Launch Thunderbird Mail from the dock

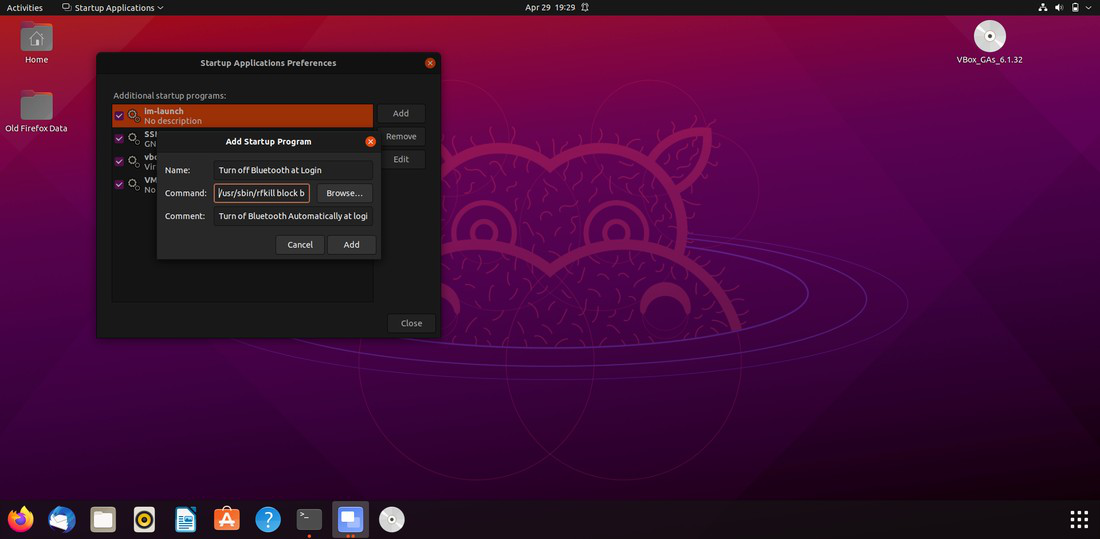[x=62, y=519]
